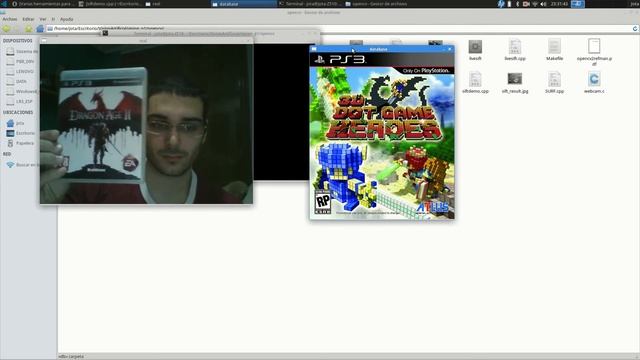This screenshot has width=640, height=360.
Task: Click the green up-folder arrow icon
Action: [x=28, y=29]
